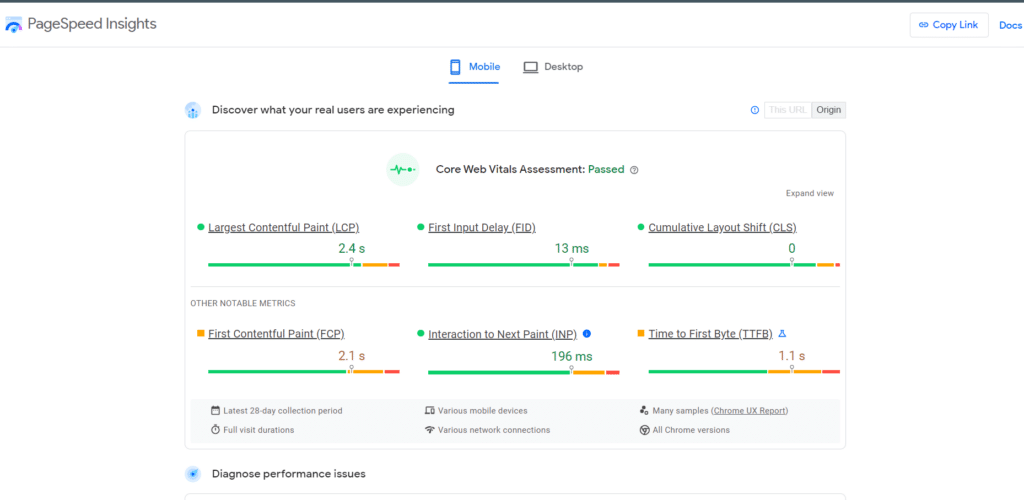Click the 2.1 s FCP value
This screenshot has height=500, width=1024.
pyautogui.click(x=351, y=356)
